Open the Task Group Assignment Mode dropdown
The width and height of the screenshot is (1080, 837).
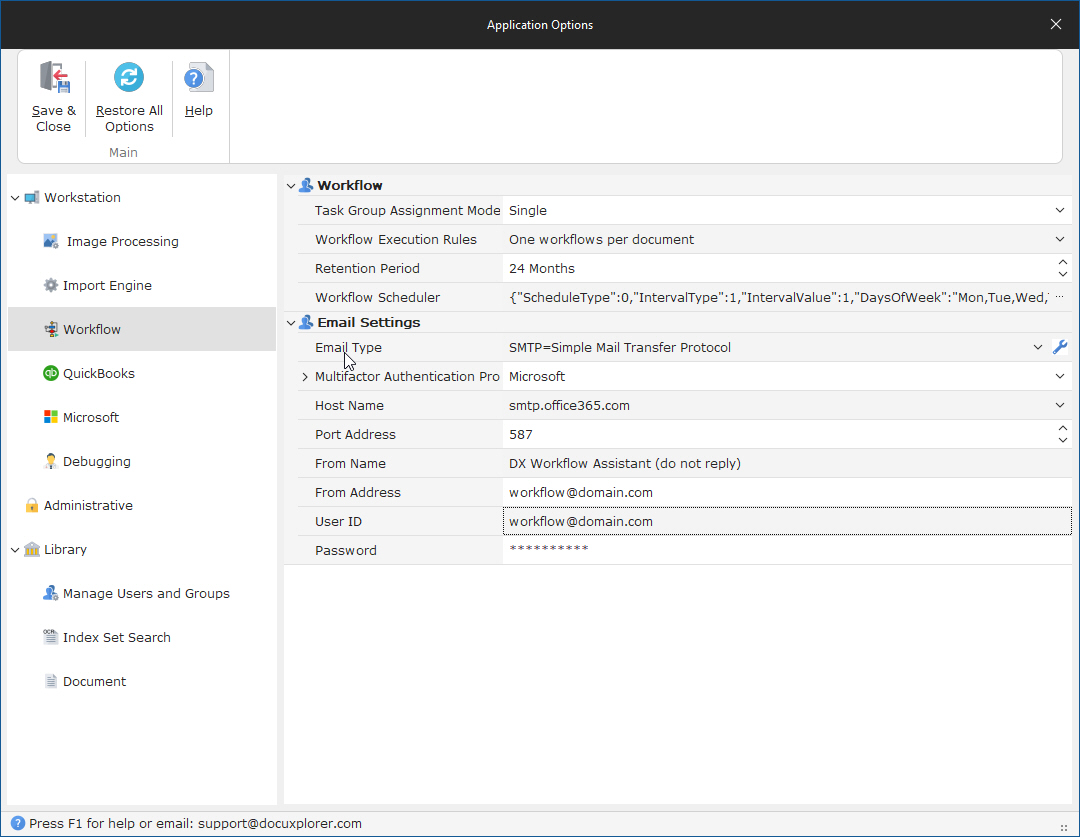tap(1060, 211)
